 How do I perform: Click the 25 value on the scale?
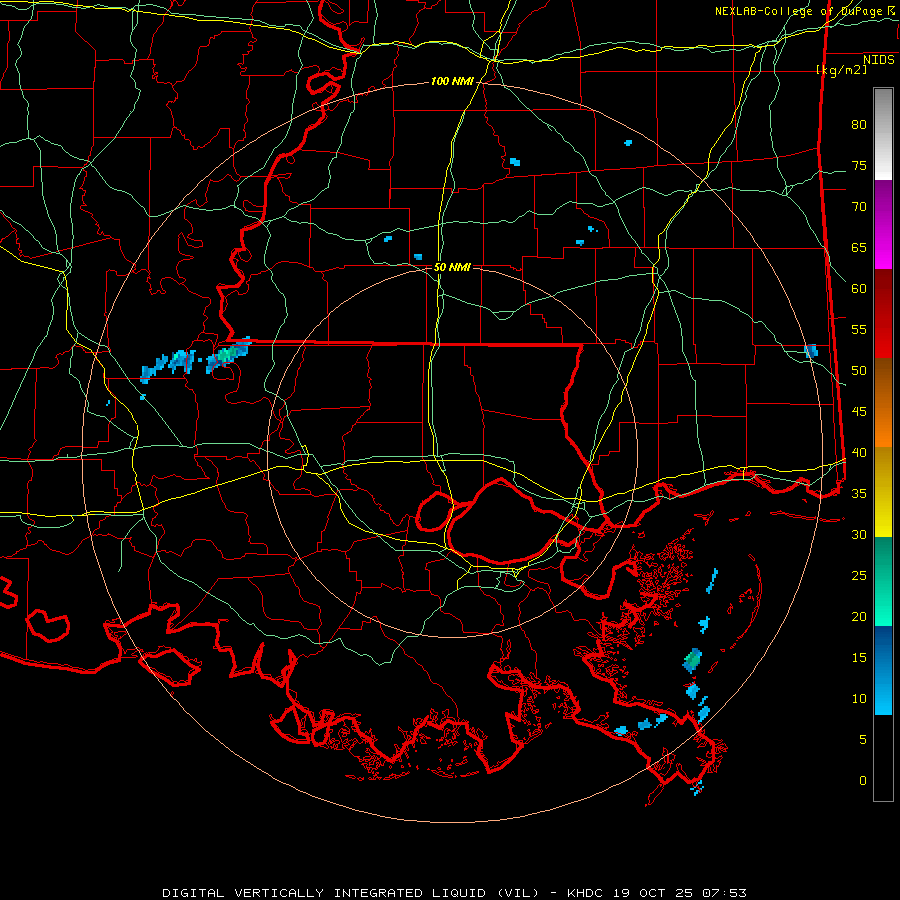(859, 576)
